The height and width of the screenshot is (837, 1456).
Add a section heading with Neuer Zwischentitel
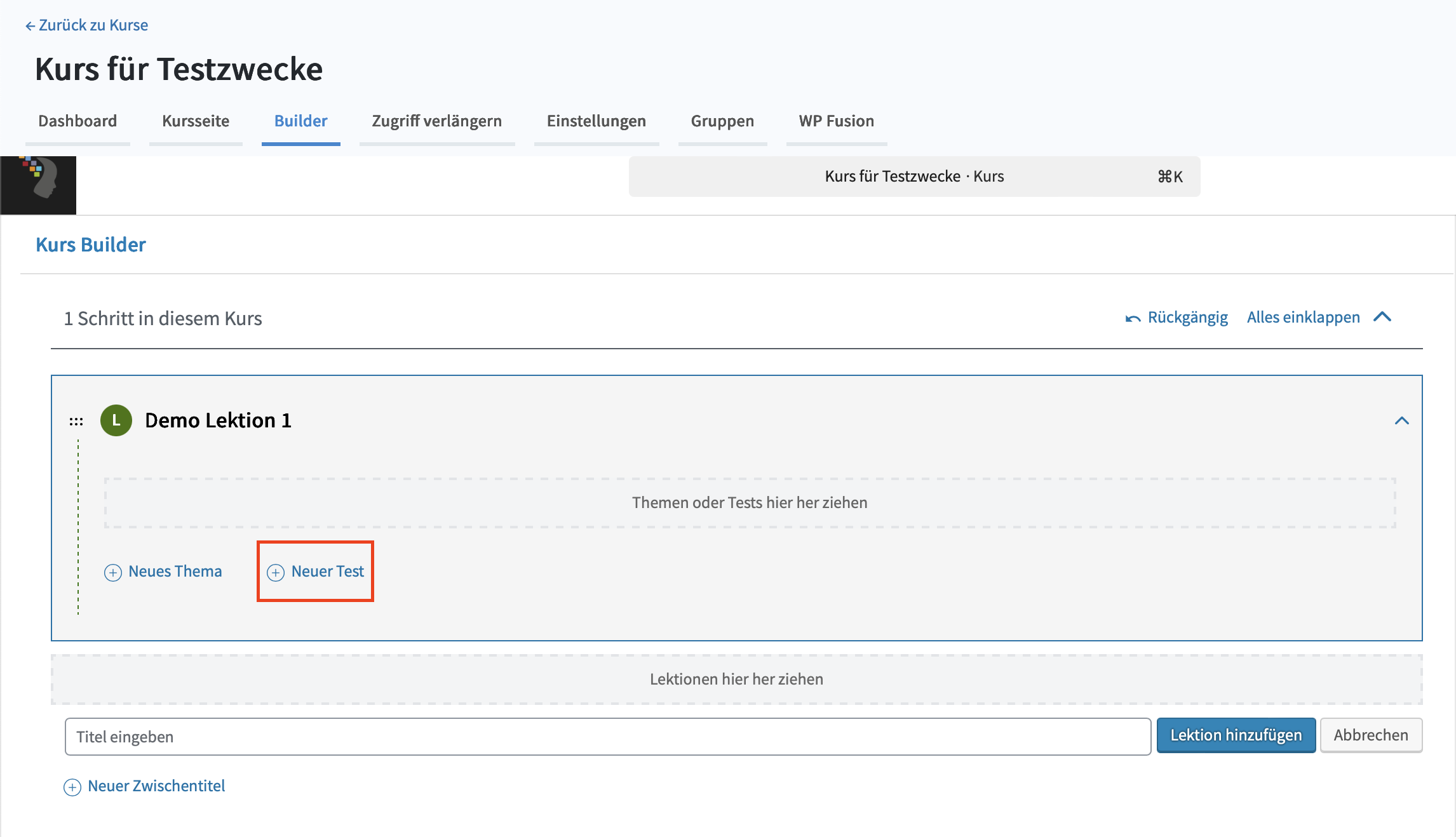(x=144, y=786)
